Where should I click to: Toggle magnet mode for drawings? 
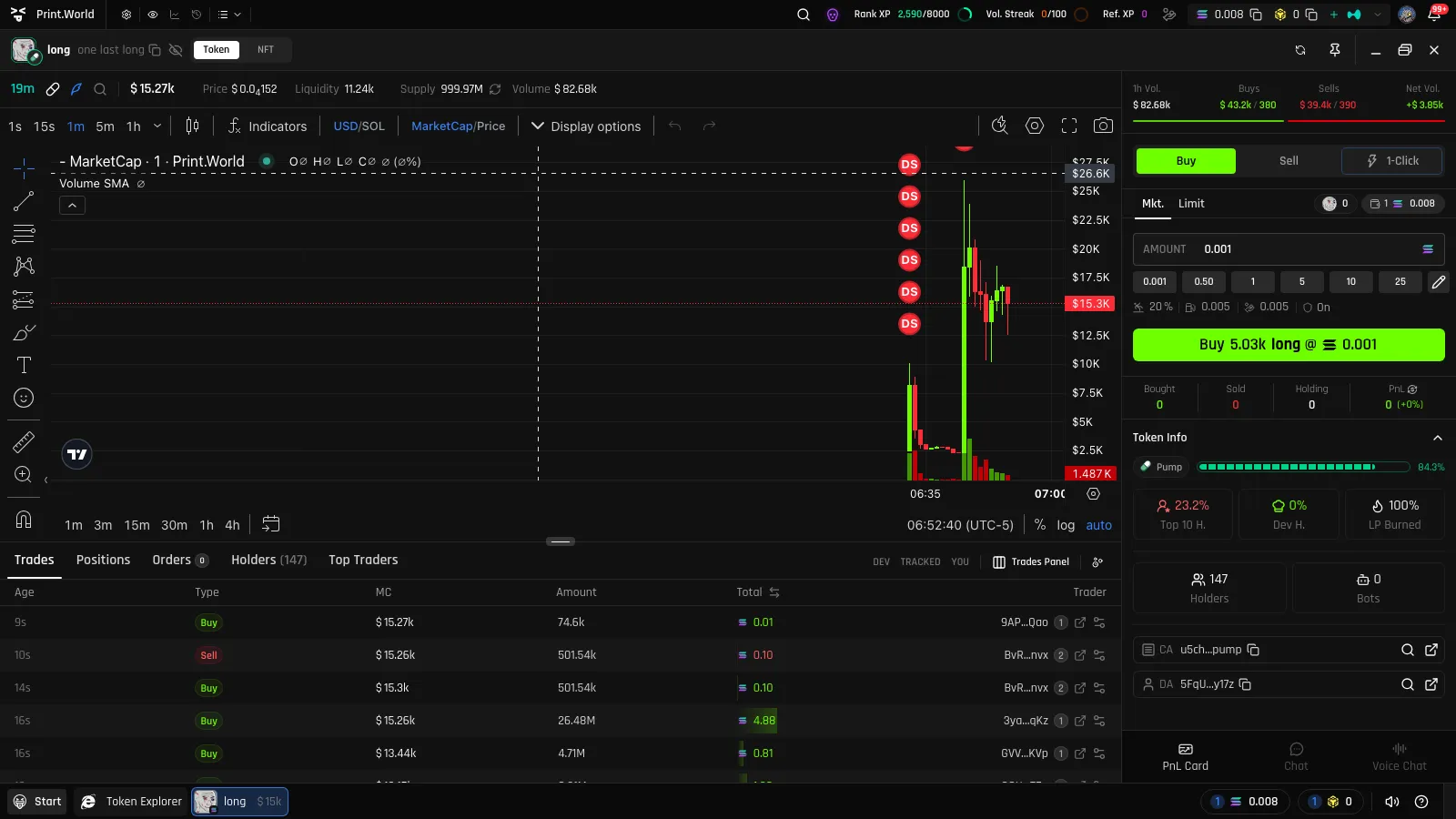pos(24,520)
